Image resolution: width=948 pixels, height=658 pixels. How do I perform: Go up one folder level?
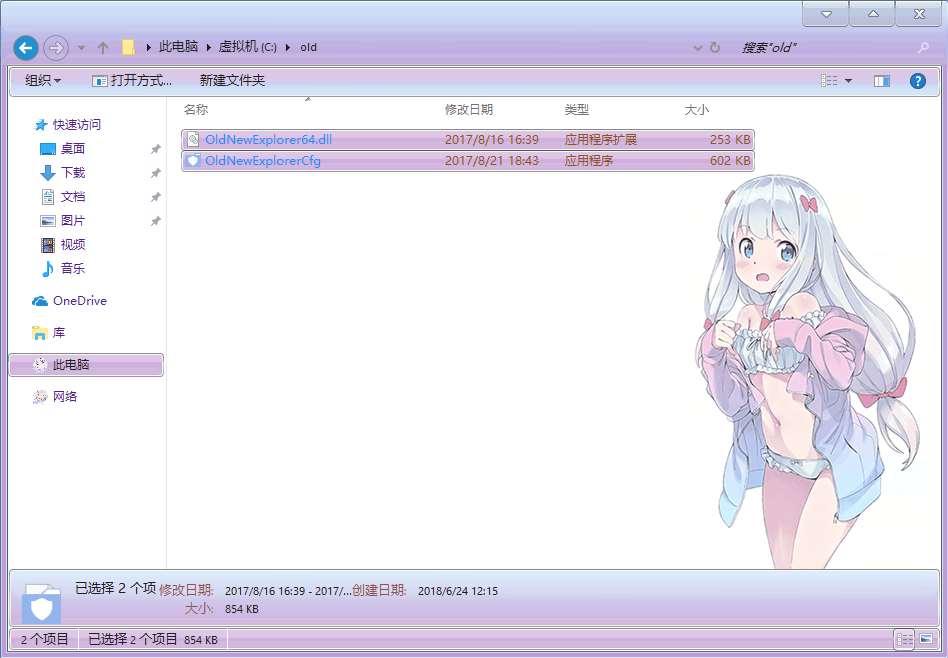pos(103,48)
